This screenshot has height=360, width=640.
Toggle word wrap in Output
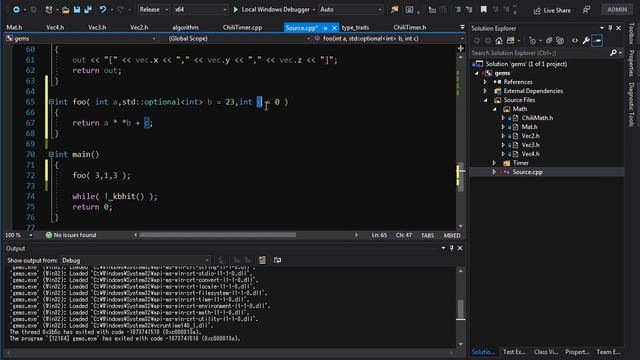(277, 260)
